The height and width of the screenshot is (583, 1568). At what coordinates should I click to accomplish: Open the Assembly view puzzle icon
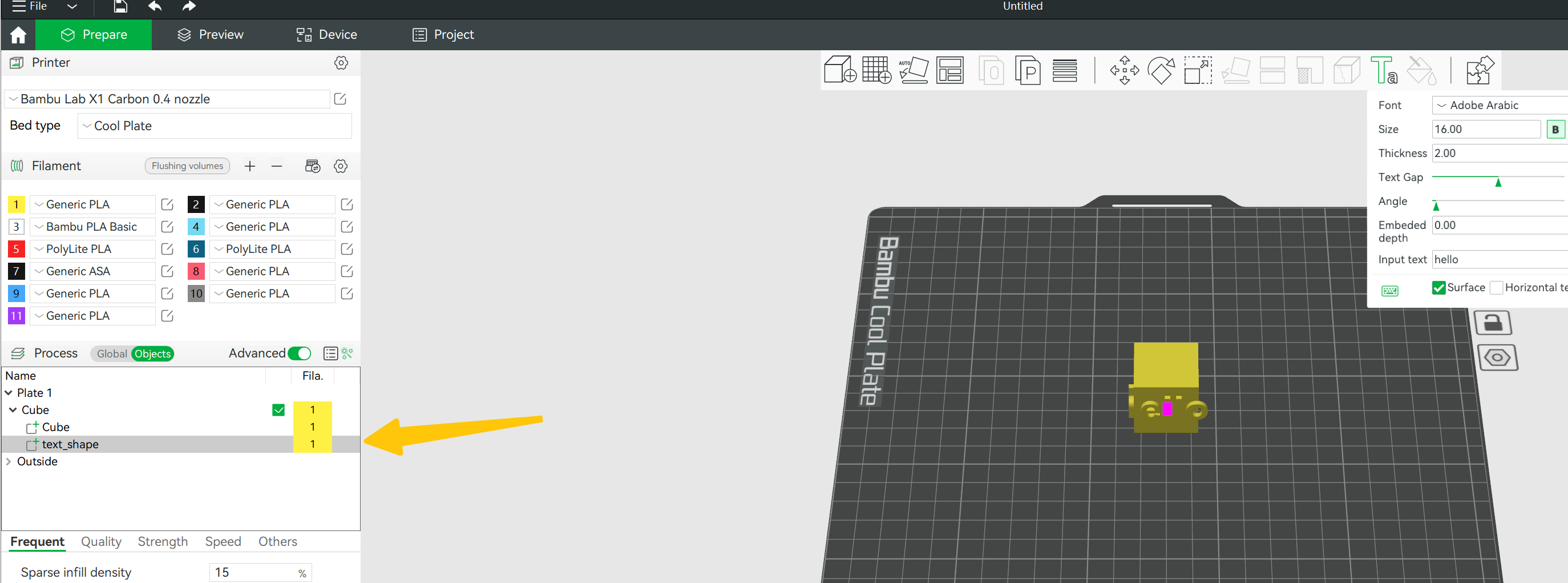pos(1479,70)
